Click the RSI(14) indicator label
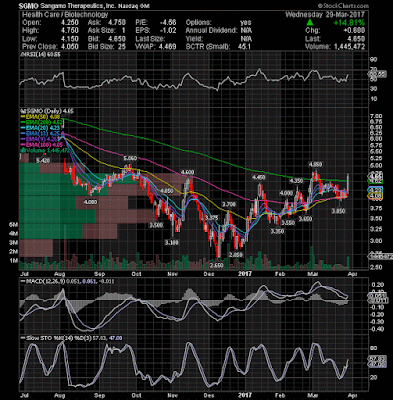Viewport: 393px width, 400px height. click(x=41, y=55)
